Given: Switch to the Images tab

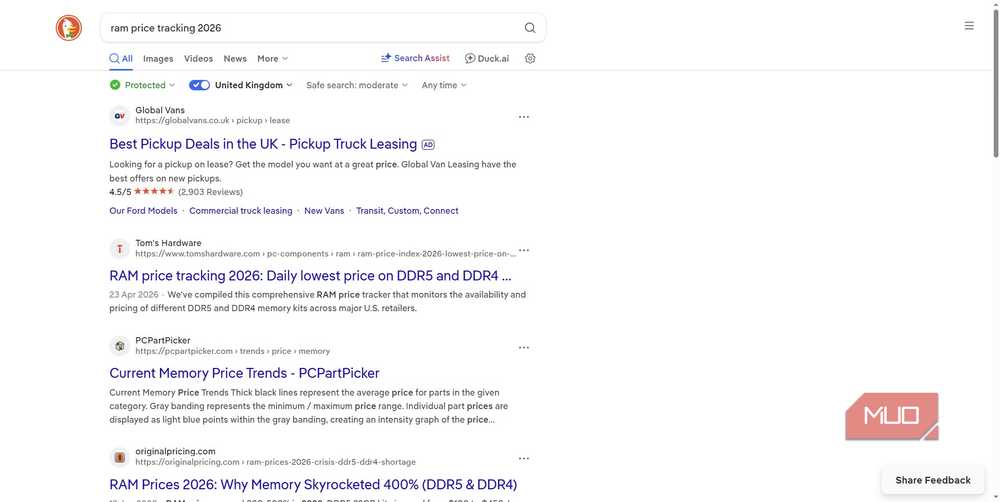Looking at the screenshot, I should coord(158,59).
